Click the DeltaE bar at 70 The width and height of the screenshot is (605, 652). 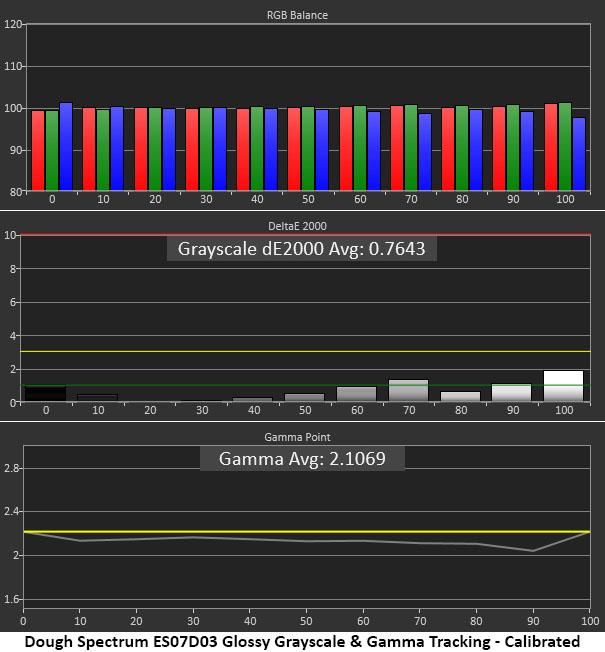pyautogui.click(x=408, y=390)
